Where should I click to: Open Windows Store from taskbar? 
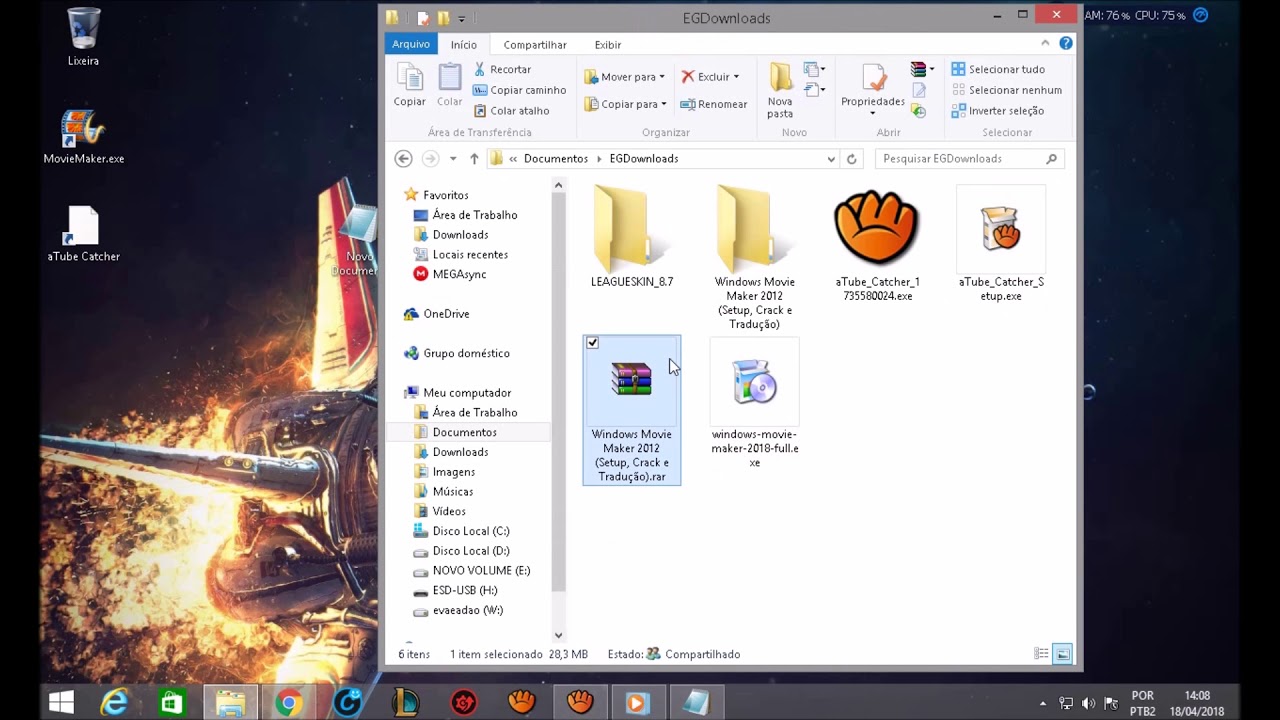[173, 703]
